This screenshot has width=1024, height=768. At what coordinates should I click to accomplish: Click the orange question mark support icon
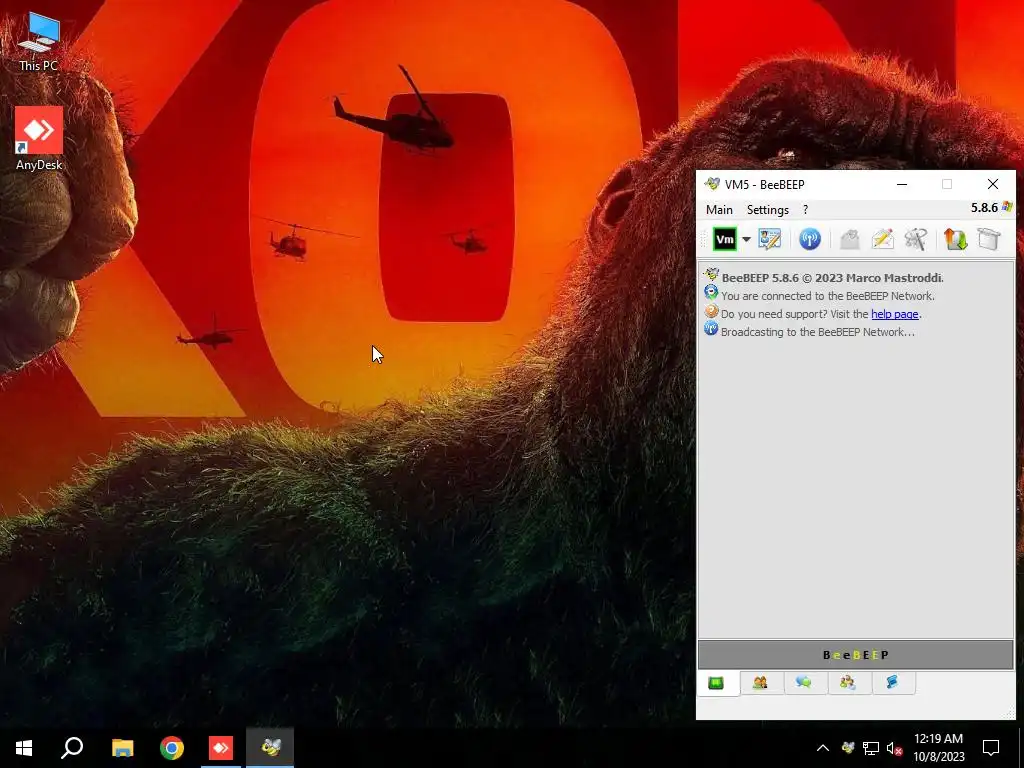click(711, 312)
